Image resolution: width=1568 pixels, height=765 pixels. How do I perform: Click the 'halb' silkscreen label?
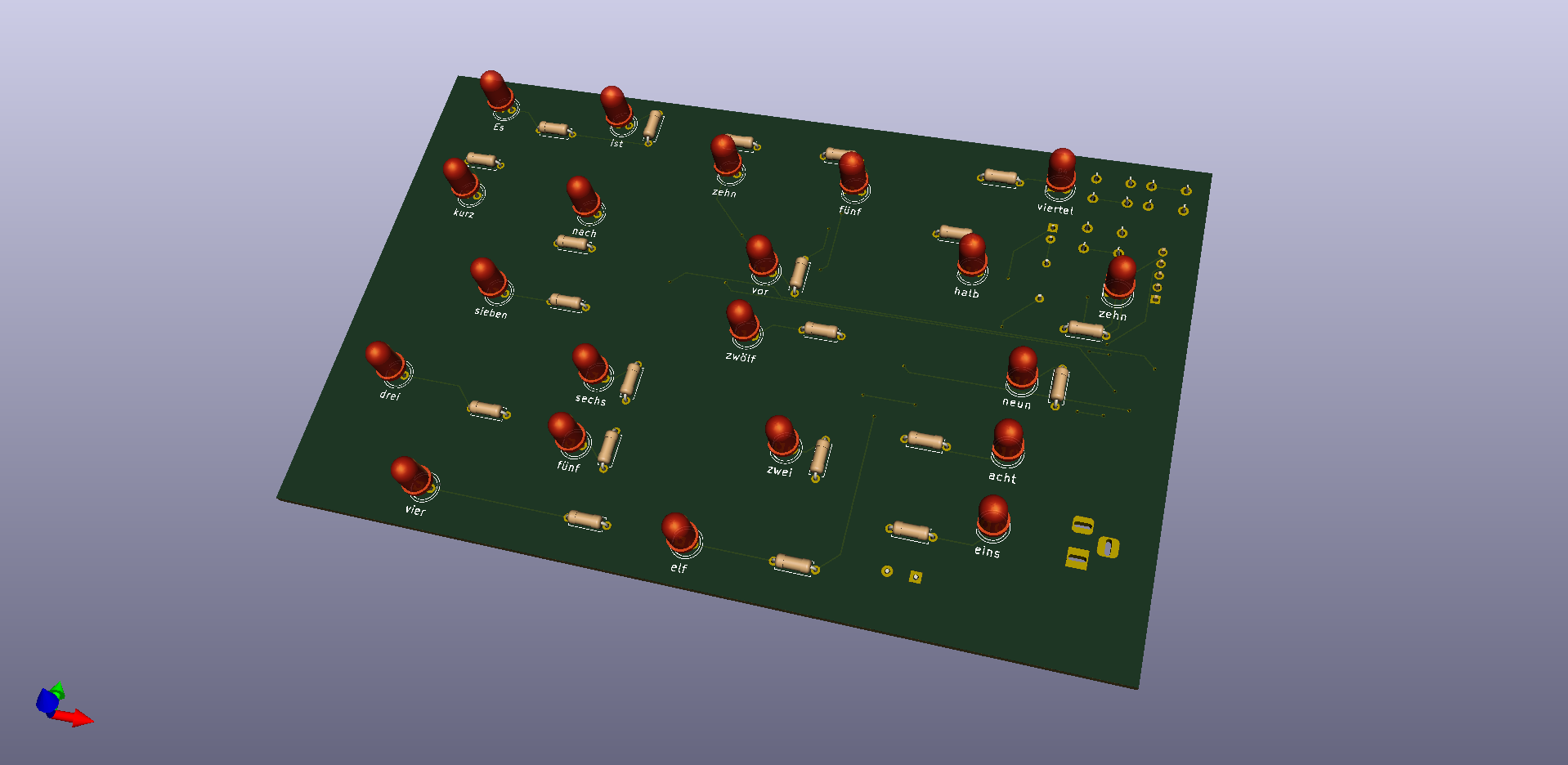pos(966,292)
